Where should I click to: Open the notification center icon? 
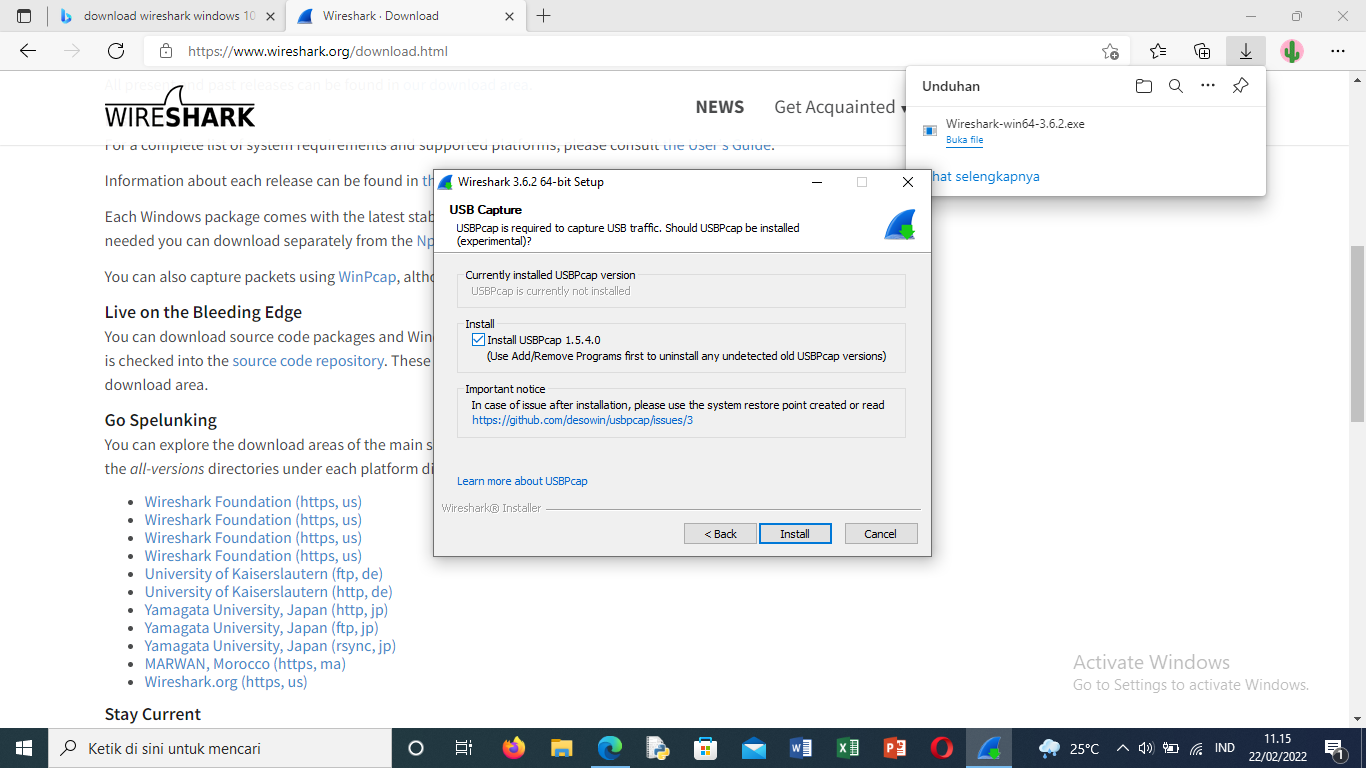point(1333,748)
